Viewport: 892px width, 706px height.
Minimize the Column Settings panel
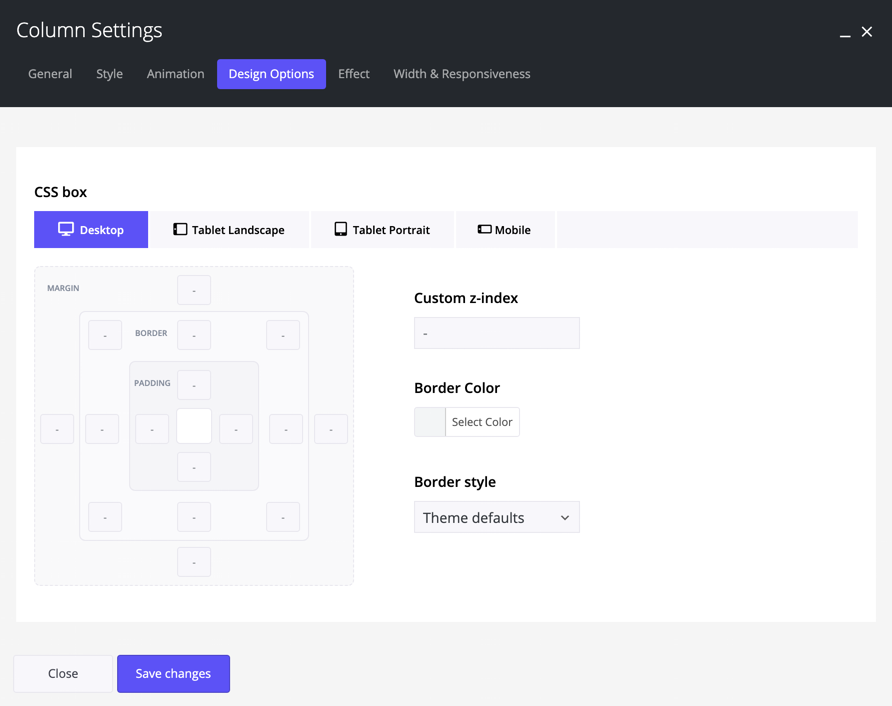point(845,33)
